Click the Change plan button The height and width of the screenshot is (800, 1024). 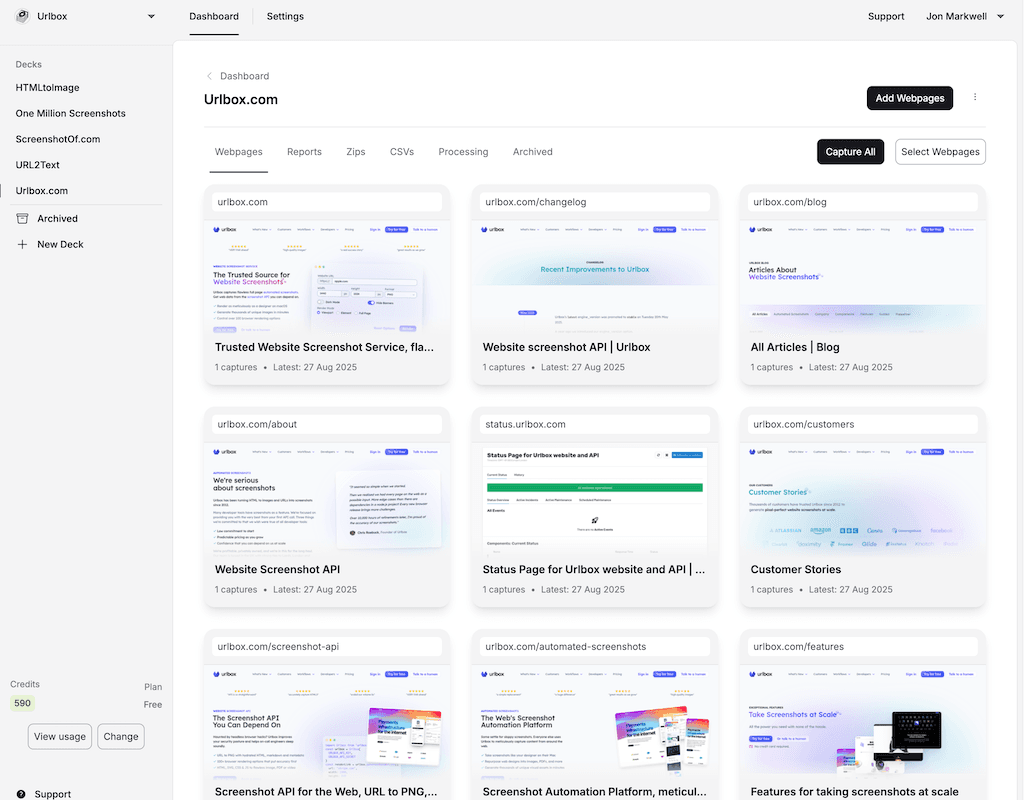(120, 736)
